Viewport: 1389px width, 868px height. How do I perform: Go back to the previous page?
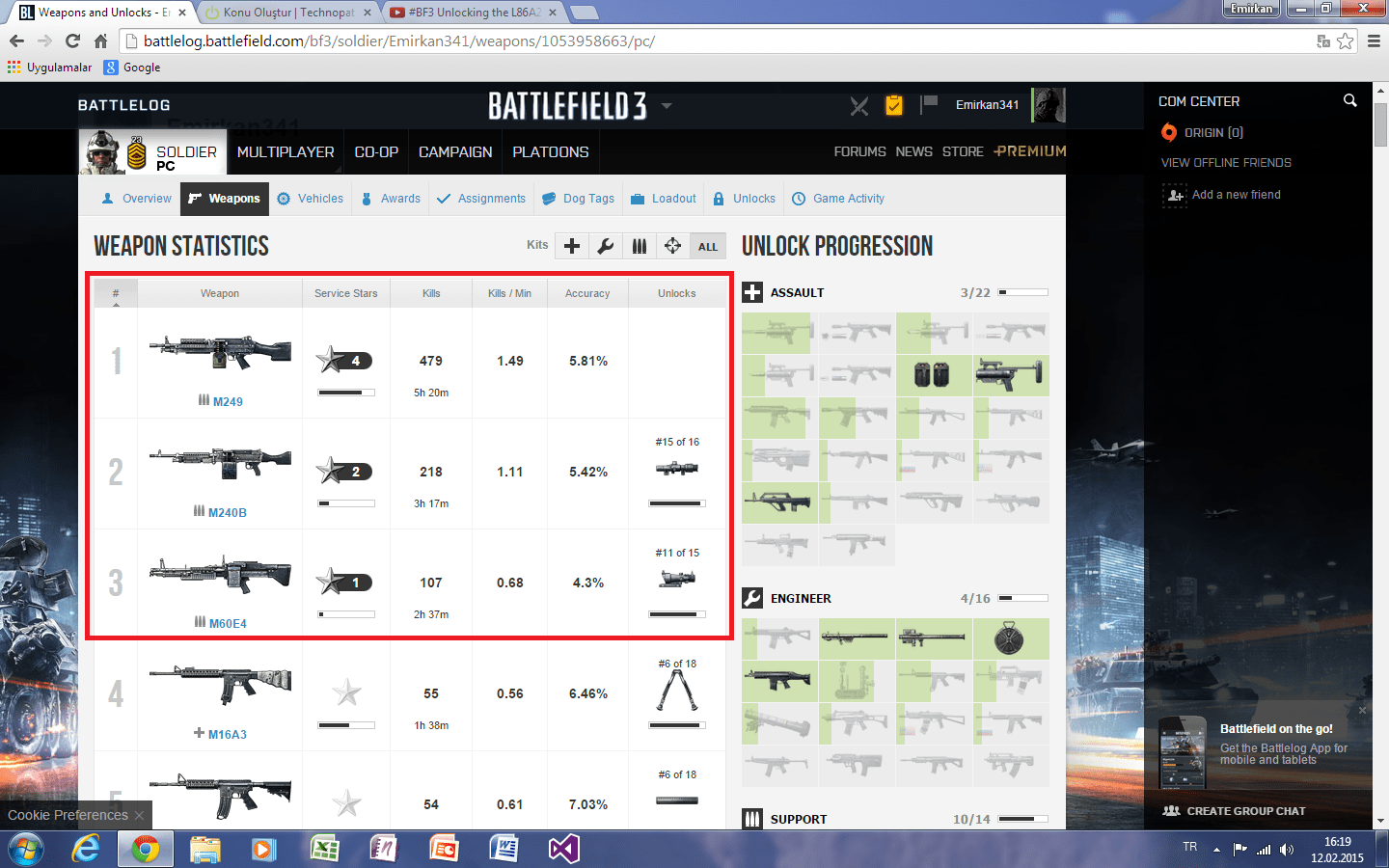click(16, 41)
